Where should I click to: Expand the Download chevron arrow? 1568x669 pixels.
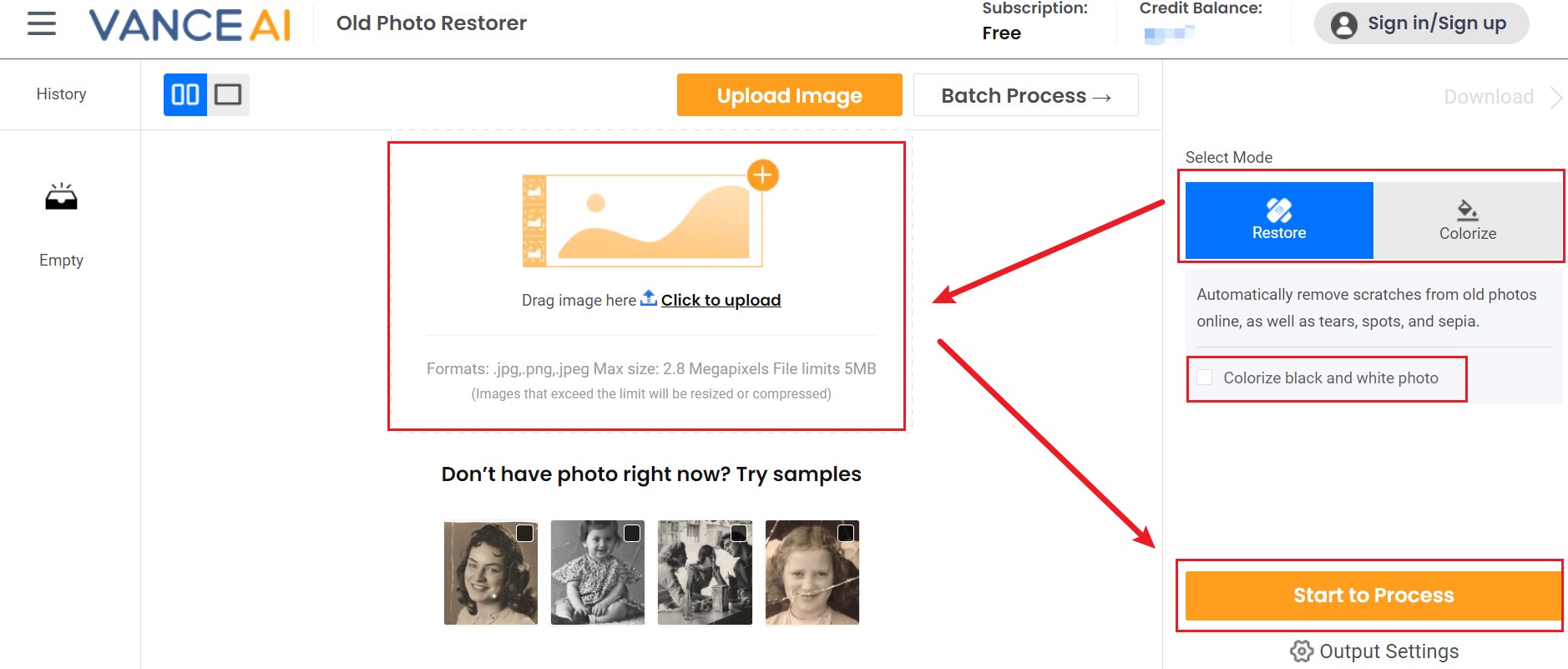click(1555, 98)
